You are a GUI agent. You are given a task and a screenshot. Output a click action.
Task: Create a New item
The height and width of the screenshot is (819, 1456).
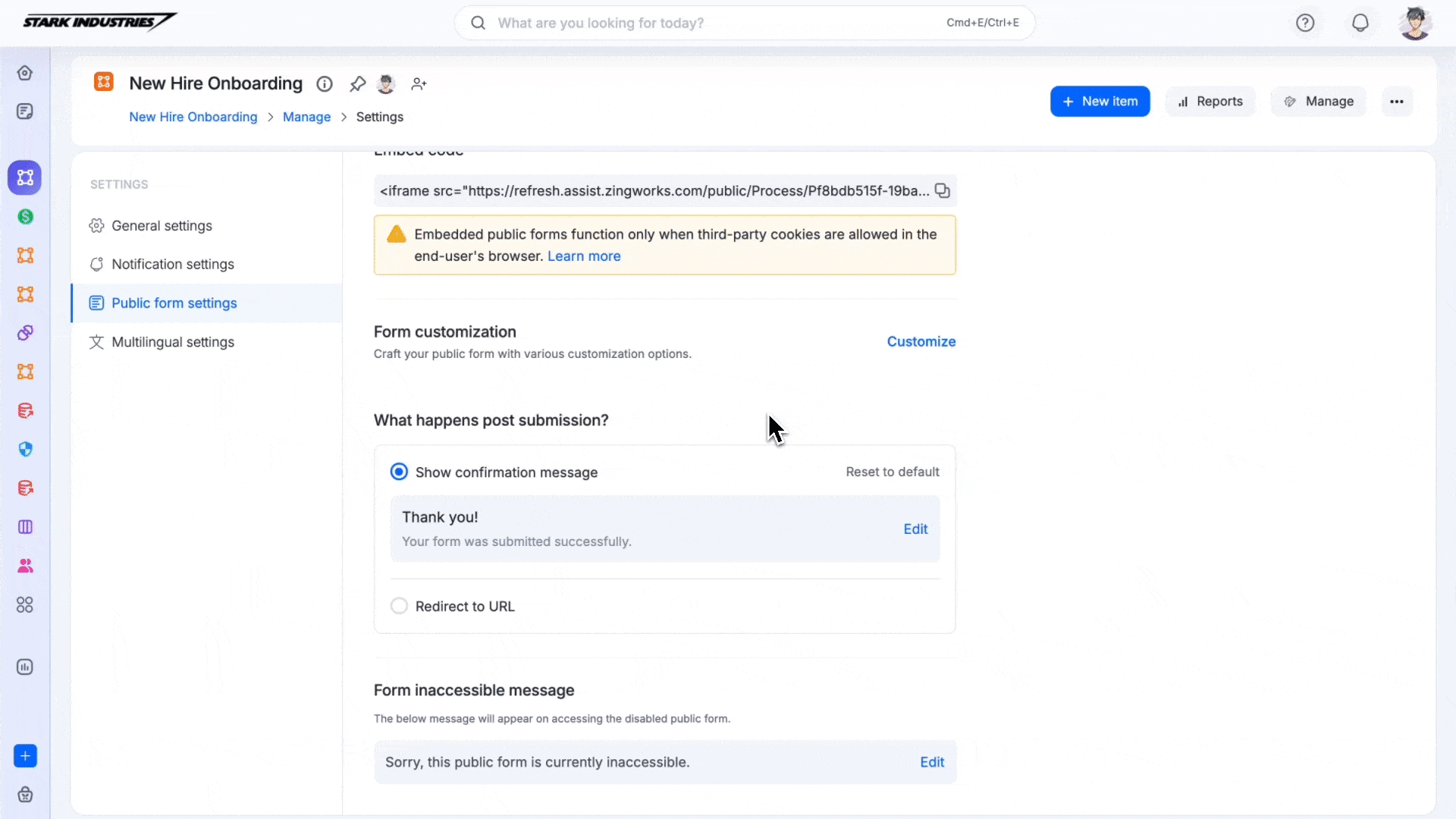click(1100, 102)
